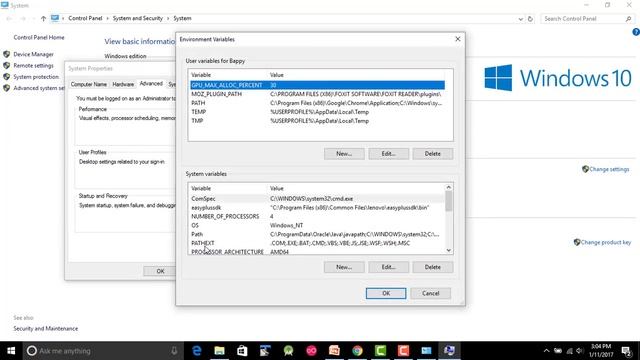The height and width of the screenshot is (360, 640).
Task: Click the system variables scrollbar down arrow
Action: pyautogui.click(x=449, y=251)
